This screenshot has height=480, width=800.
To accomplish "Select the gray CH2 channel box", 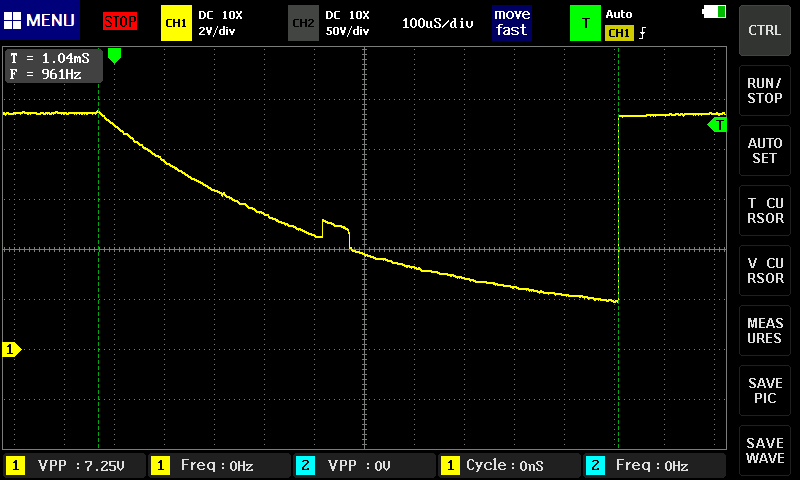I will tap(303, 23).
